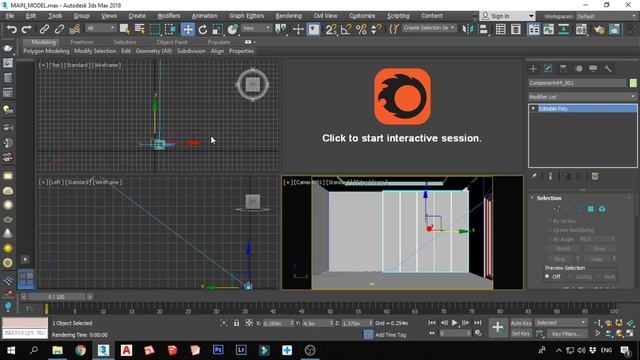Viewport: 640px width, 360px height.
Task: Open the Motion command panel tab
Action: click(x=578, y=69)
